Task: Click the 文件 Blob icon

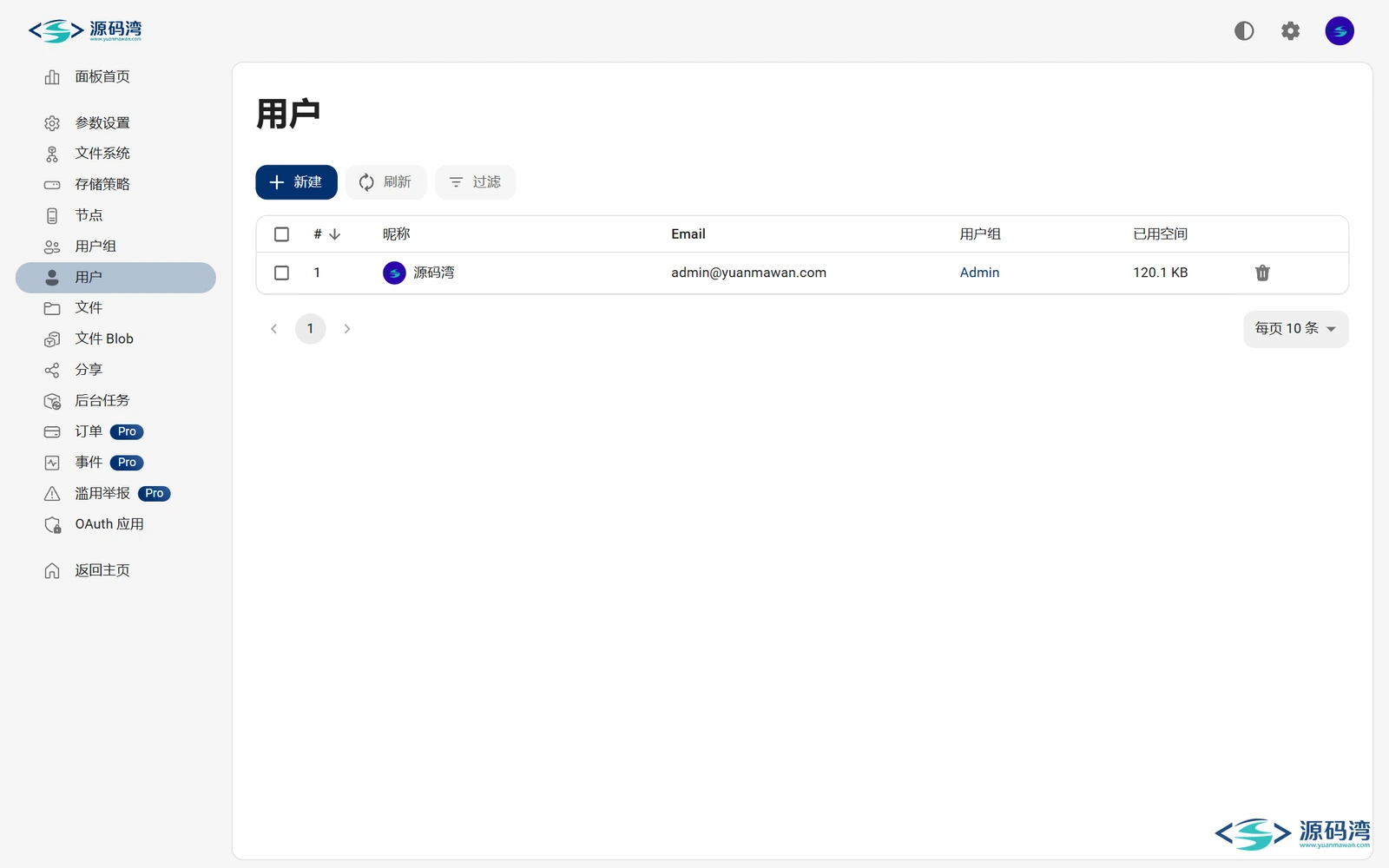Action: pyautogui.click(x=52, y=339)
